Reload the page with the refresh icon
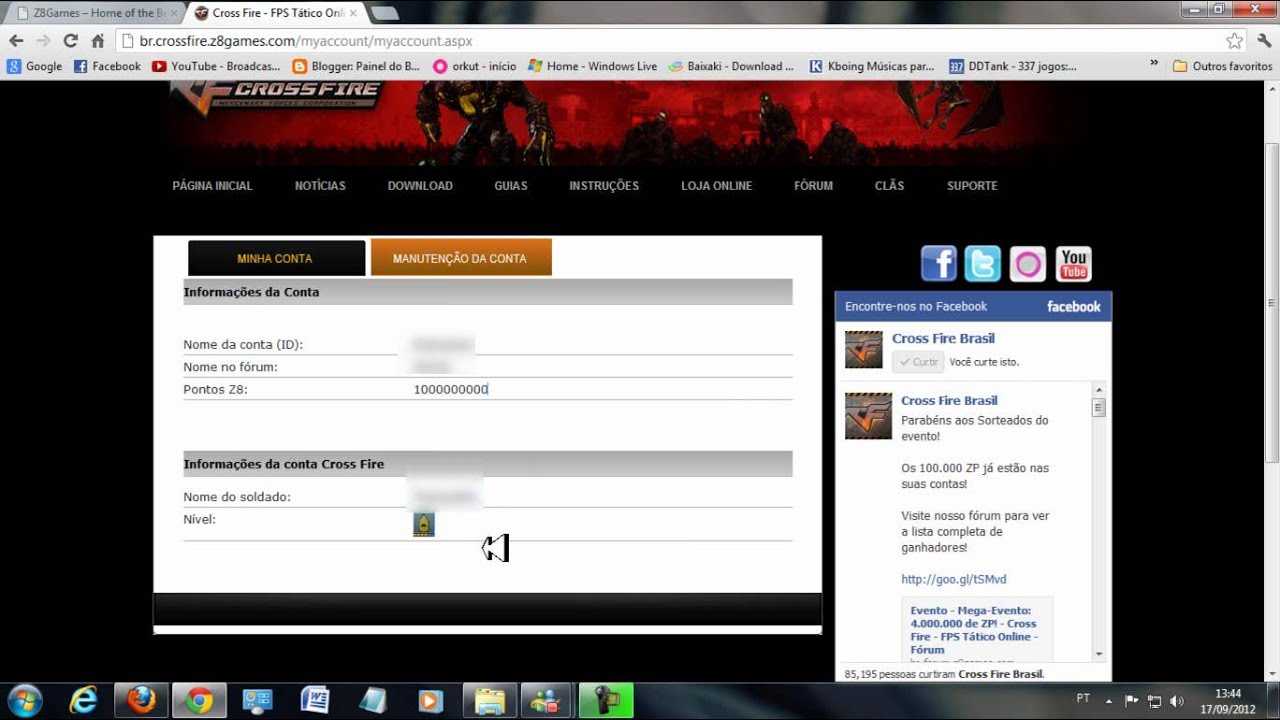1280x720 pixels. 70,41
